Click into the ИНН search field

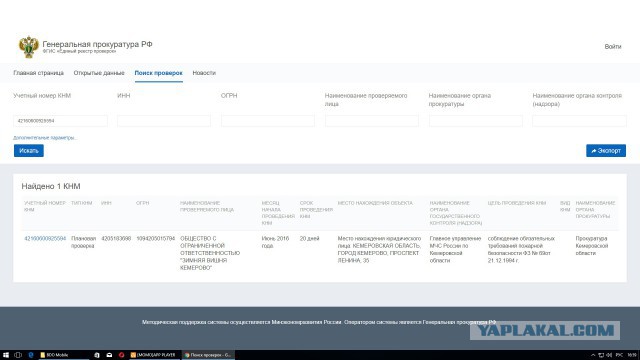click(x=164, y=121)
